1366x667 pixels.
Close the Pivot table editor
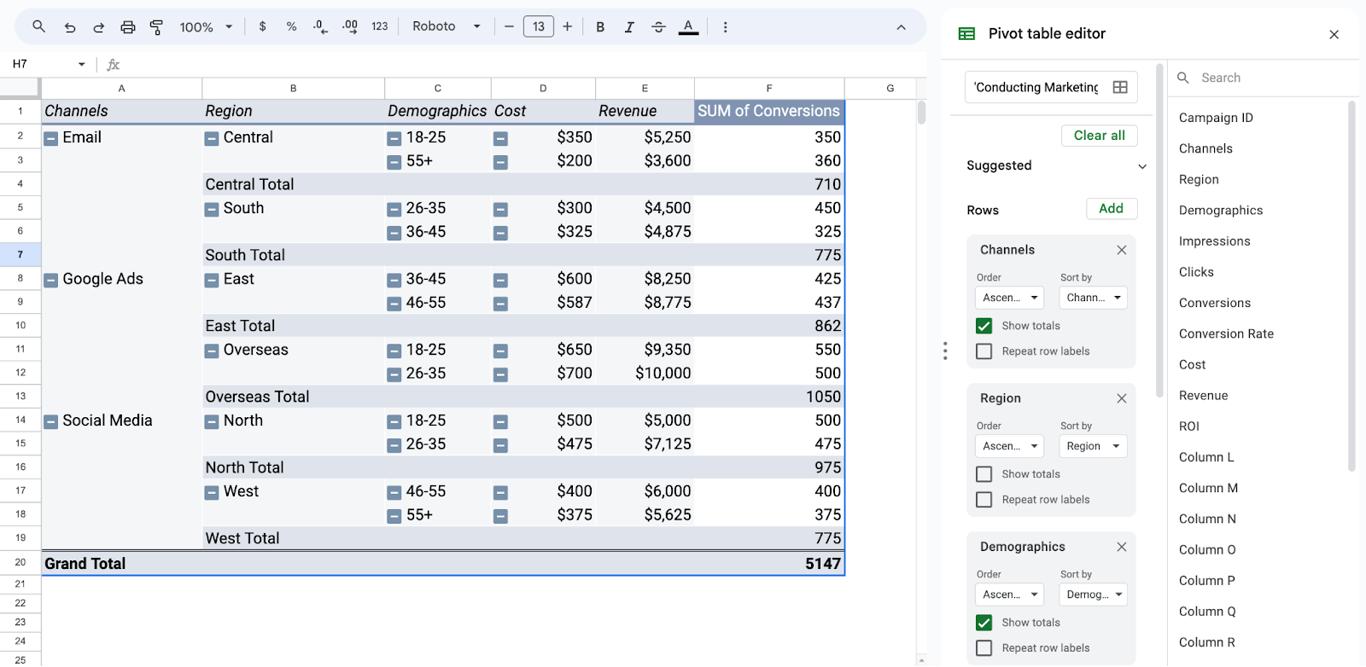[x=1334, y=34]
